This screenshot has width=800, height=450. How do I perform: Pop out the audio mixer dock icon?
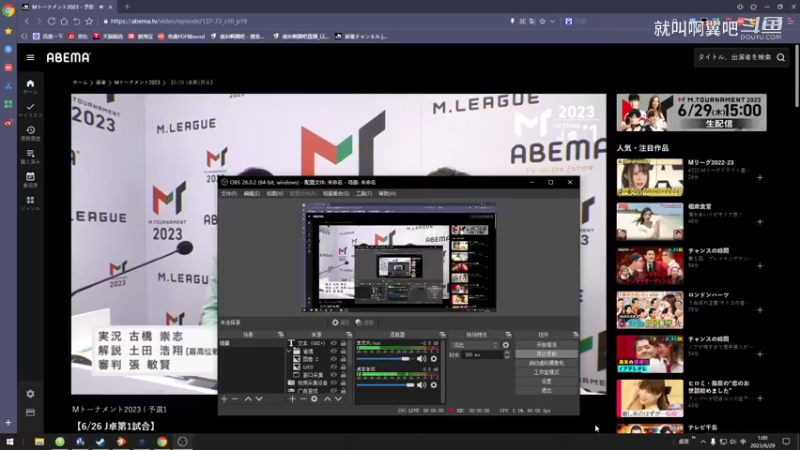click(442, 335)
